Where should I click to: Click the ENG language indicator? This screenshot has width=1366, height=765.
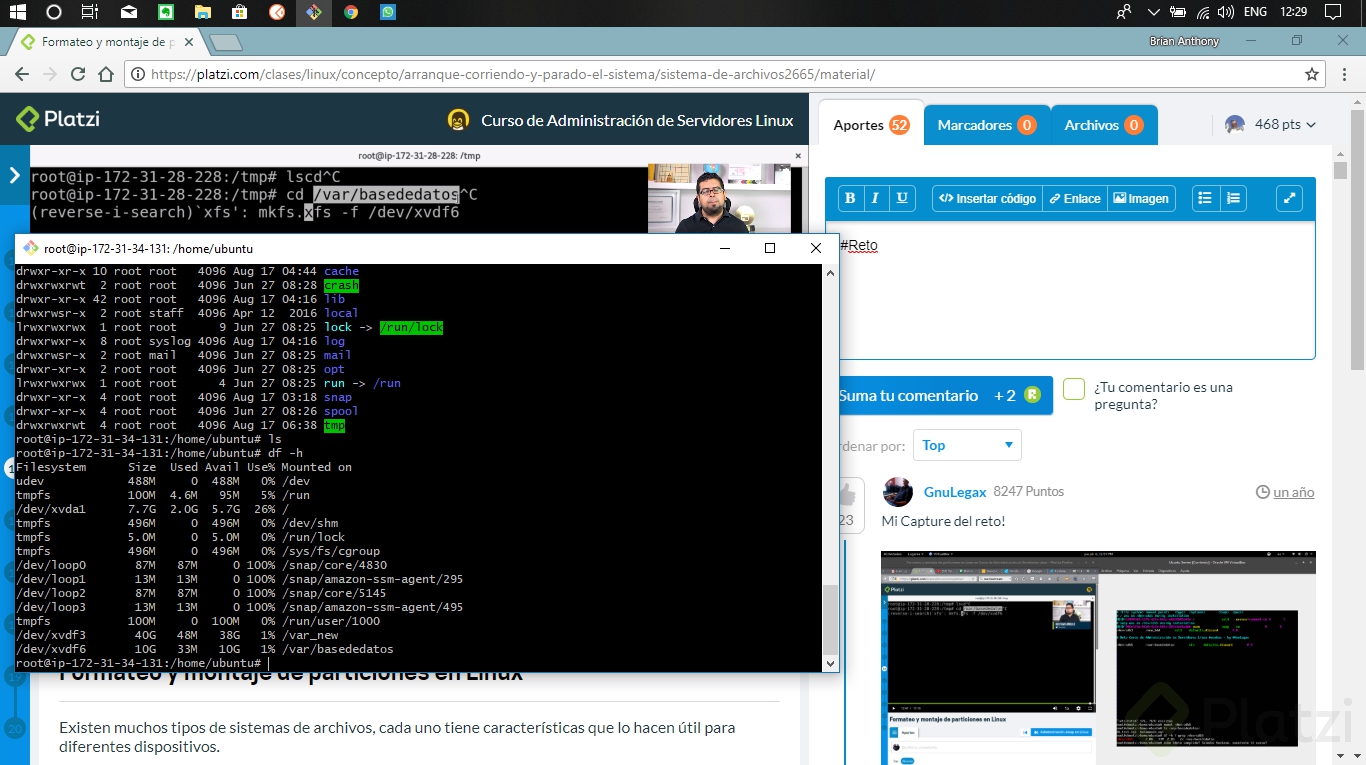[1255, 12]
